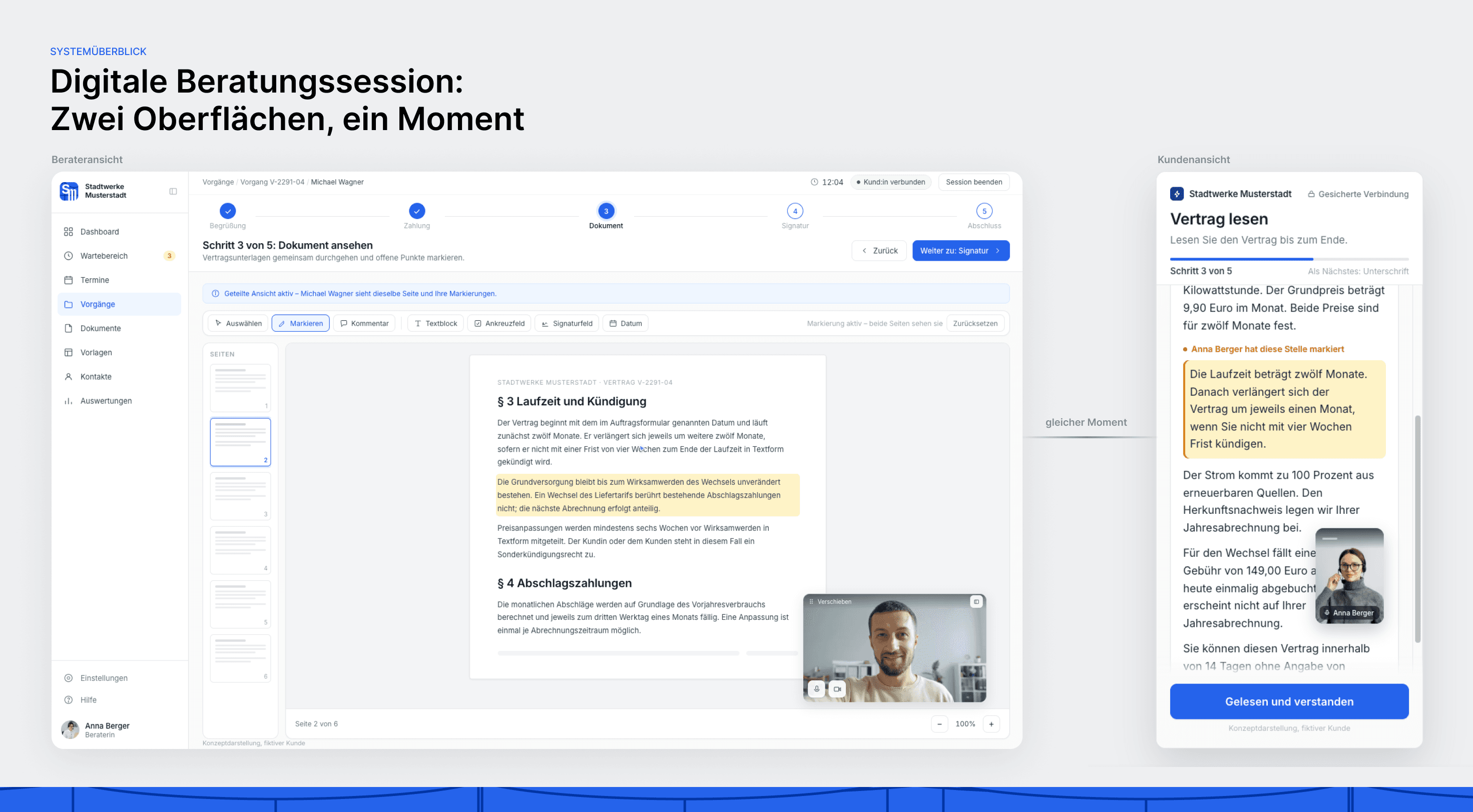Screen dimensions: 1473x812
Task: Open the Vorgang V-2291-04 breadcrumb
Action: 272,182
